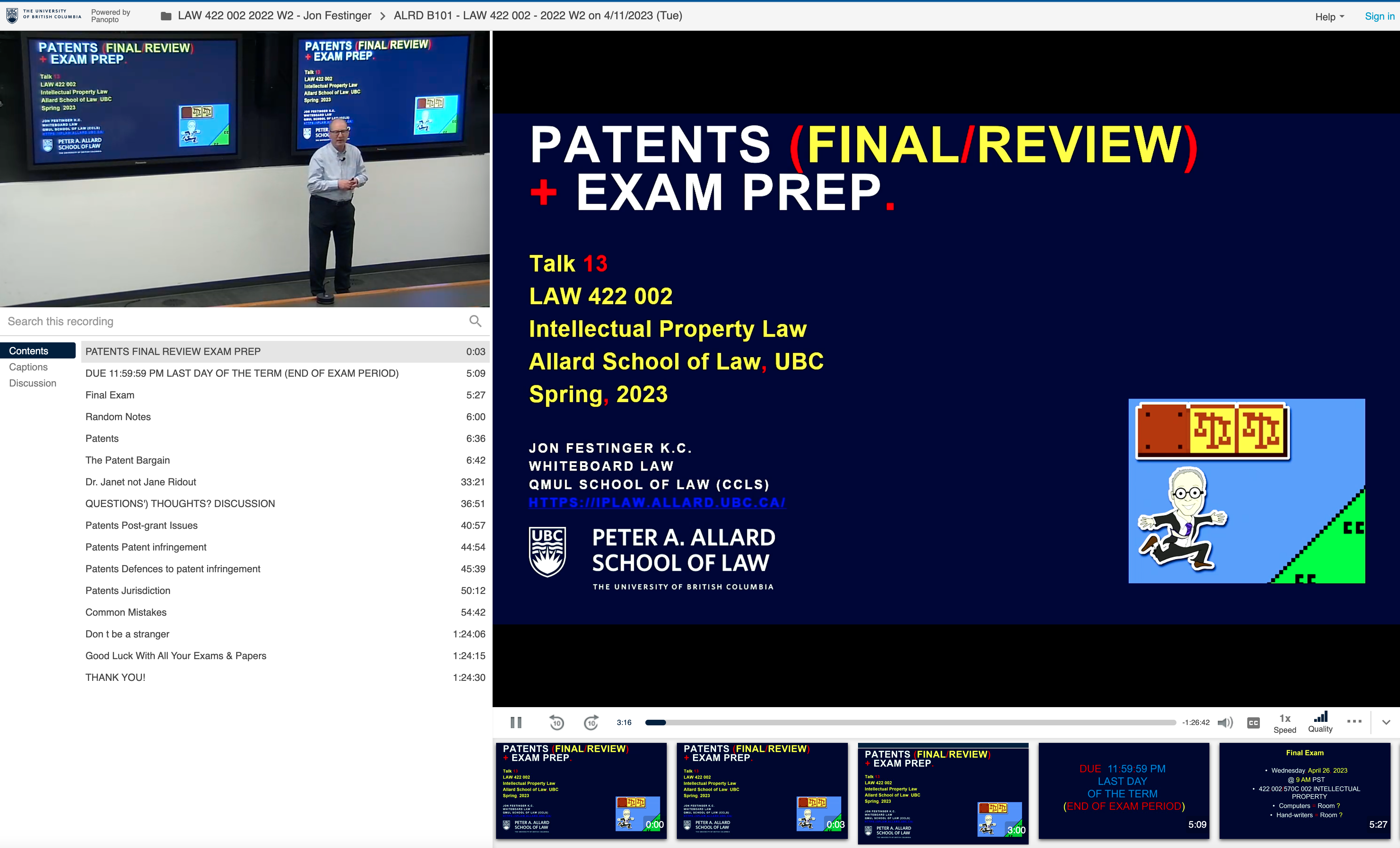The width and height of the screenshot is (1400, 848).
Task: Click the folder icon in breadcrumb
Action: point(166,16)
